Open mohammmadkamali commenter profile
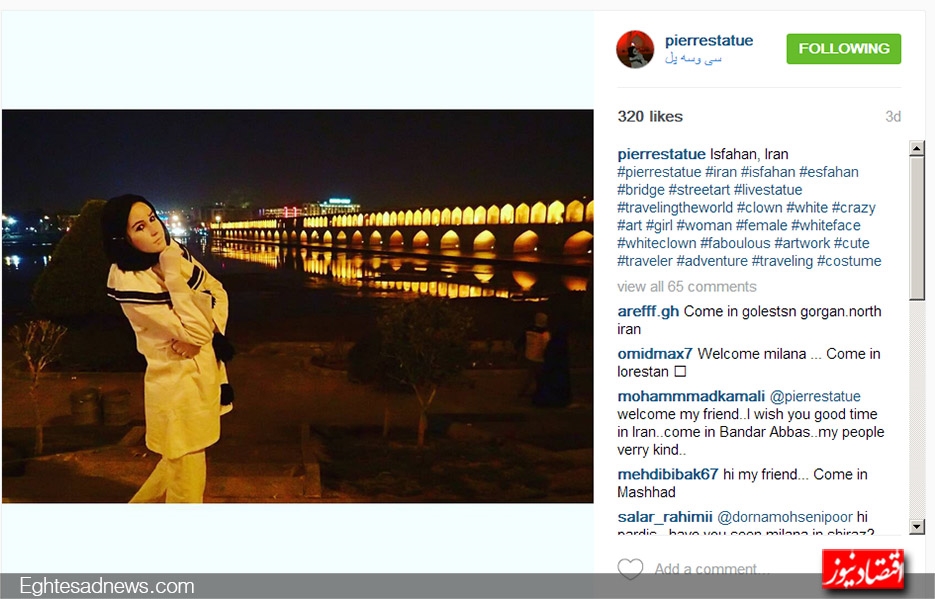The image size is (935, 599). (691, 396)
